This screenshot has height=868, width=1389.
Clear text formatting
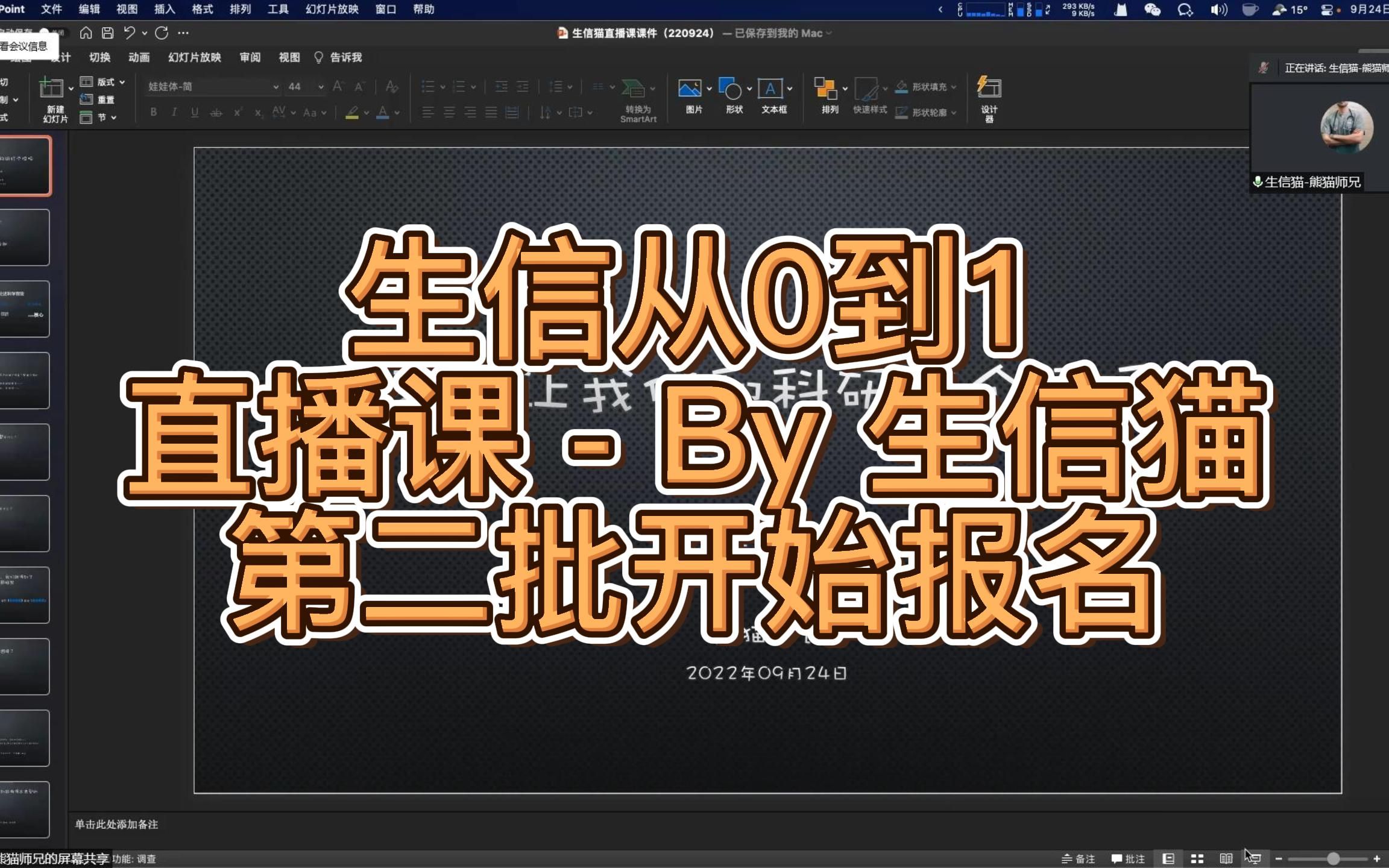[x=392, y=87]
